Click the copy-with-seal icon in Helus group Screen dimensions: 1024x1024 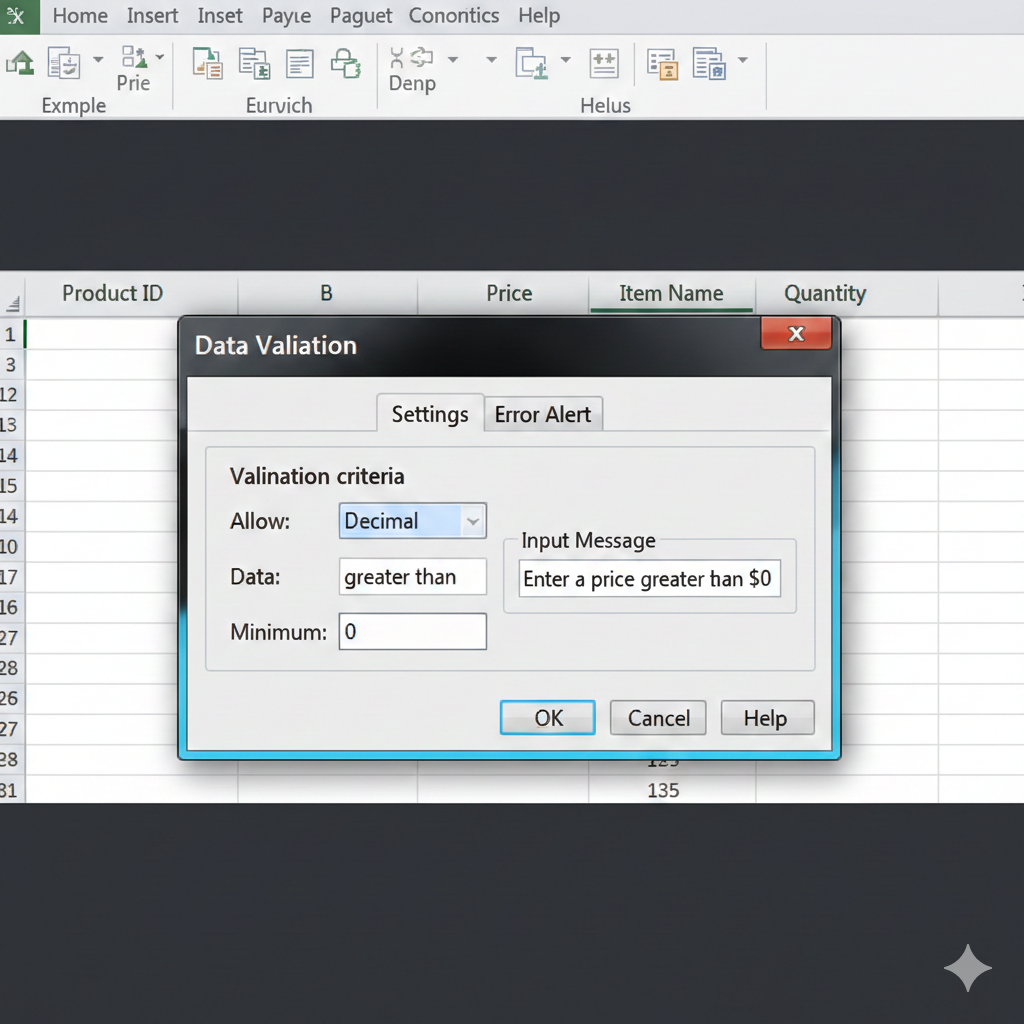click(712, 62)
